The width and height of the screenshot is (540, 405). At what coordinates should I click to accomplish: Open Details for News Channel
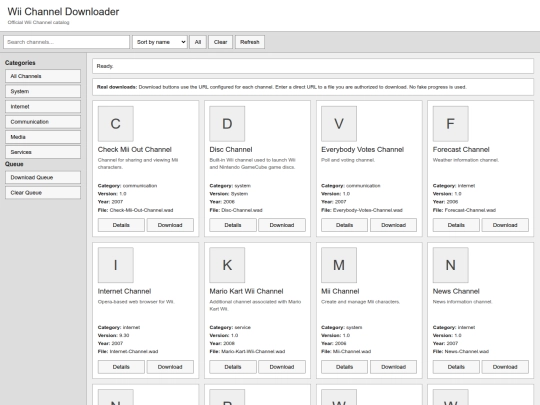click(456, 367)
